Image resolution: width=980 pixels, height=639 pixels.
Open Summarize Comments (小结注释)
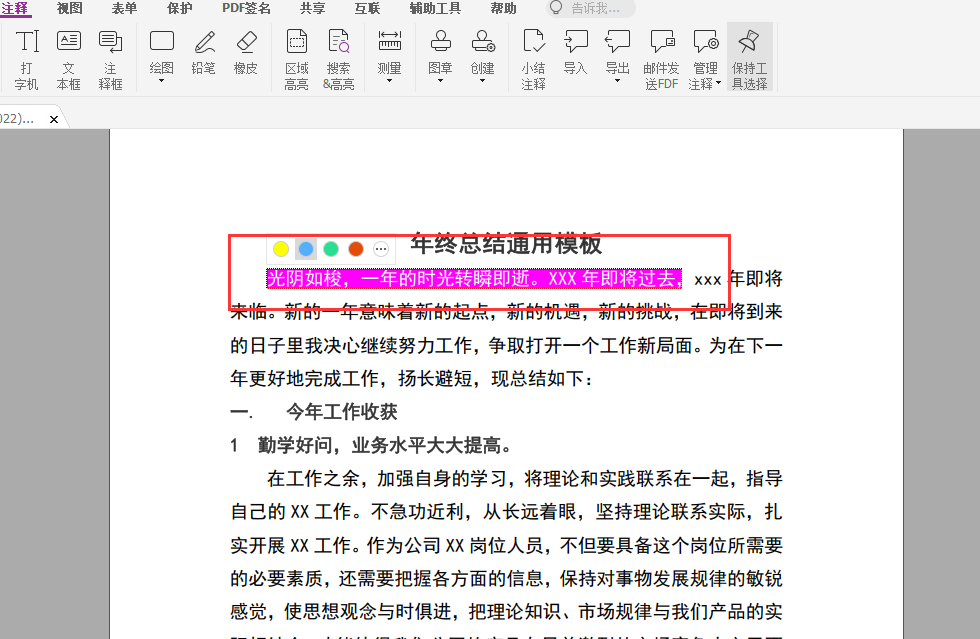(x=533, y=59)
